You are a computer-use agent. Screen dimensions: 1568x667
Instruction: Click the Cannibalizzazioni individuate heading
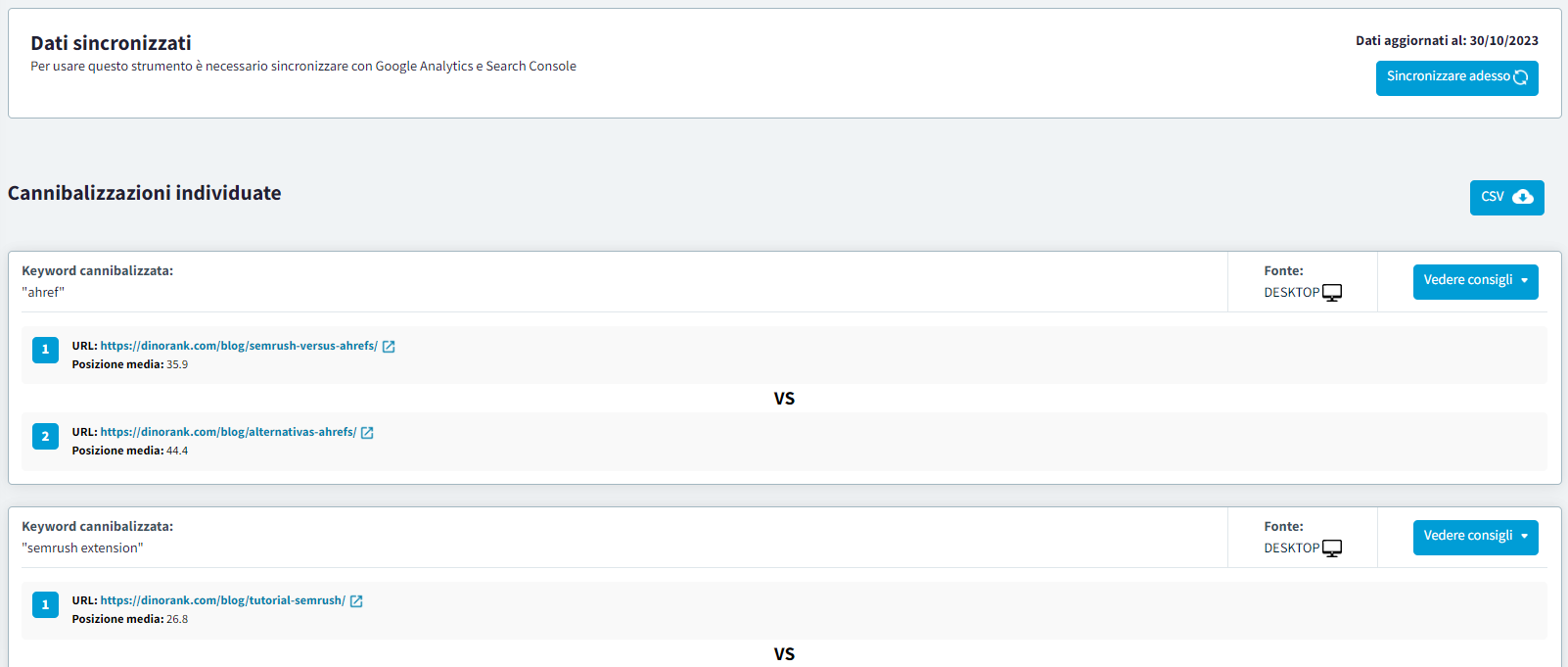click(x=145, y=193)
